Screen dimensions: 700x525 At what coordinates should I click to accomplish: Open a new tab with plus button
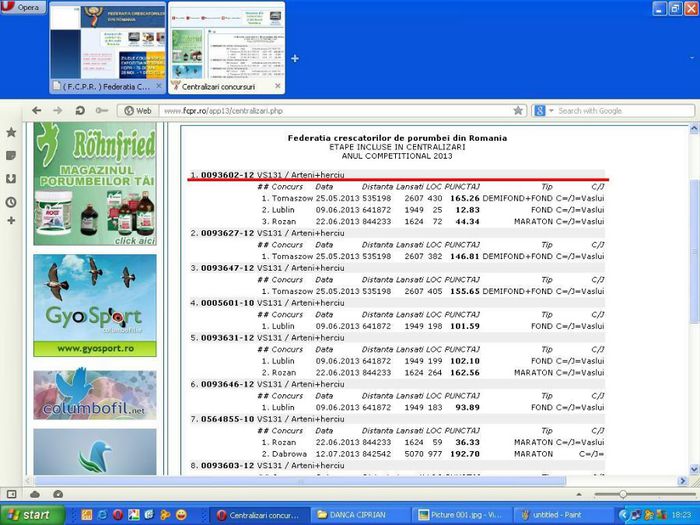[295, 59]
